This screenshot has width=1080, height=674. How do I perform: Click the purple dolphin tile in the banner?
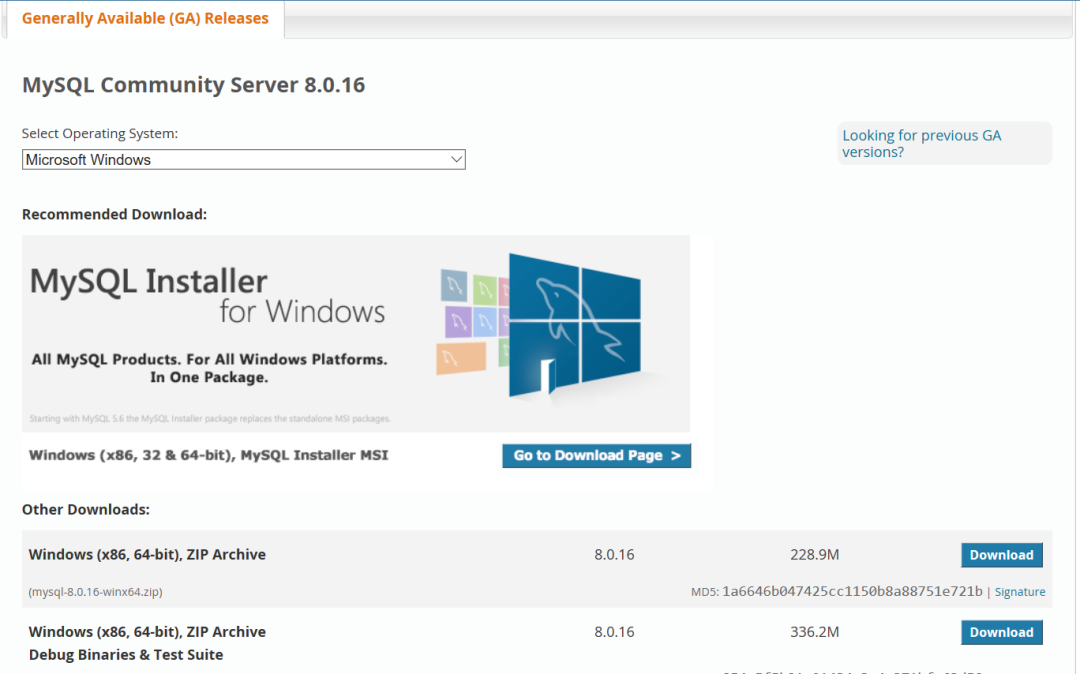pos(458,322)
